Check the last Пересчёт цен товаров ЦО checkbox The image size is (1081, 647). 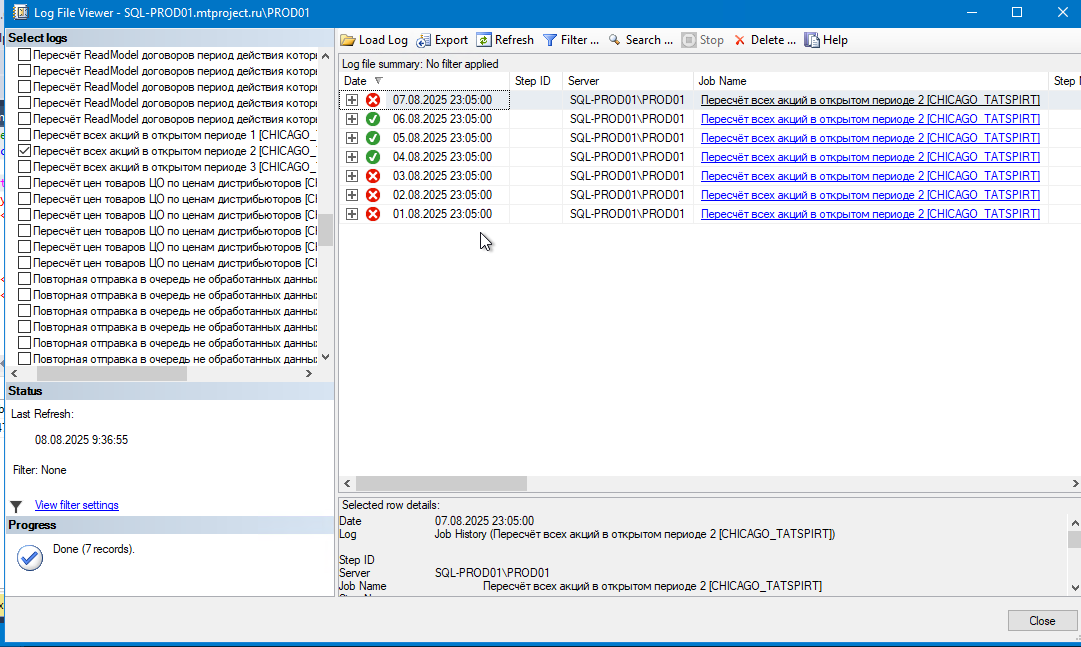click(x=24, y=263)
